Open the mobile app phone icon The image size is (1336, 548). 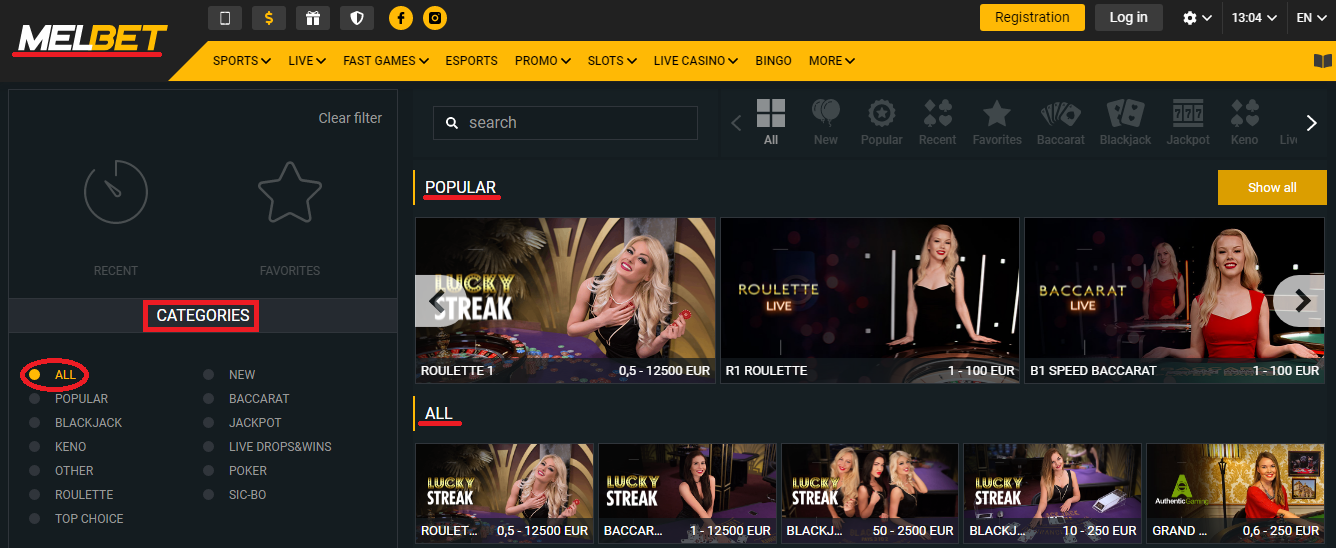pyautogui.click(x=225, y=17)
